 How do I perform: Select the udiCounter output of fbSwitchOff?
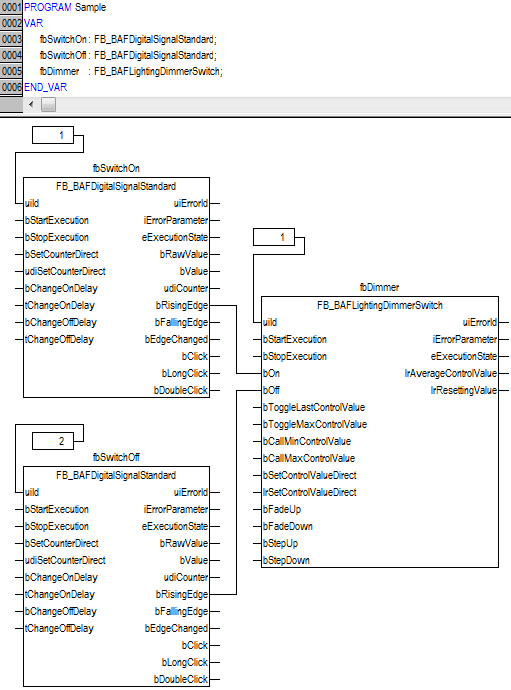(186, 577)
